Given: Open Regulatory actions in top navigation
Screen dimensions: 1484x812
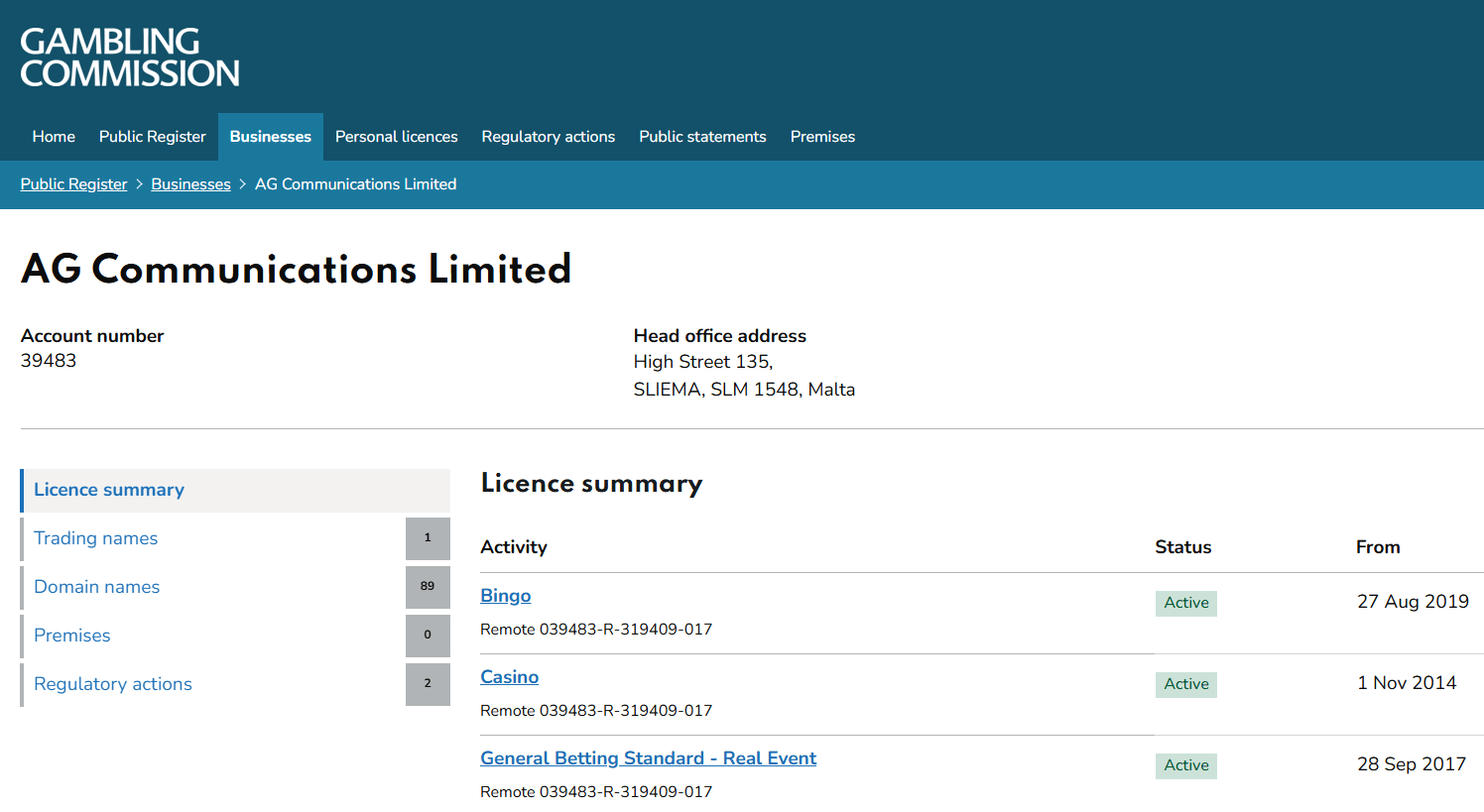Looking at the screenshot, I should click(549, 137).
